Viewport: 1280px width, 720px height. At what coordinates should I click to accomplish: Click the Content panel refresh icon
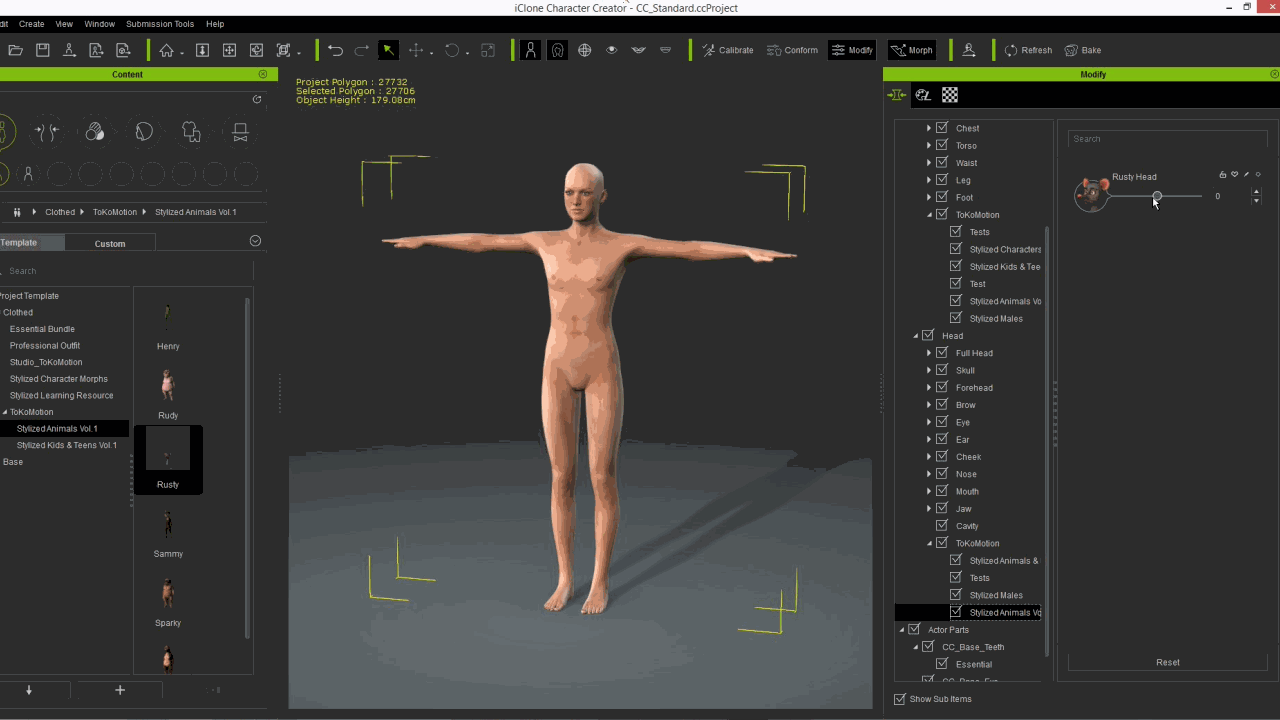(257, 99)
